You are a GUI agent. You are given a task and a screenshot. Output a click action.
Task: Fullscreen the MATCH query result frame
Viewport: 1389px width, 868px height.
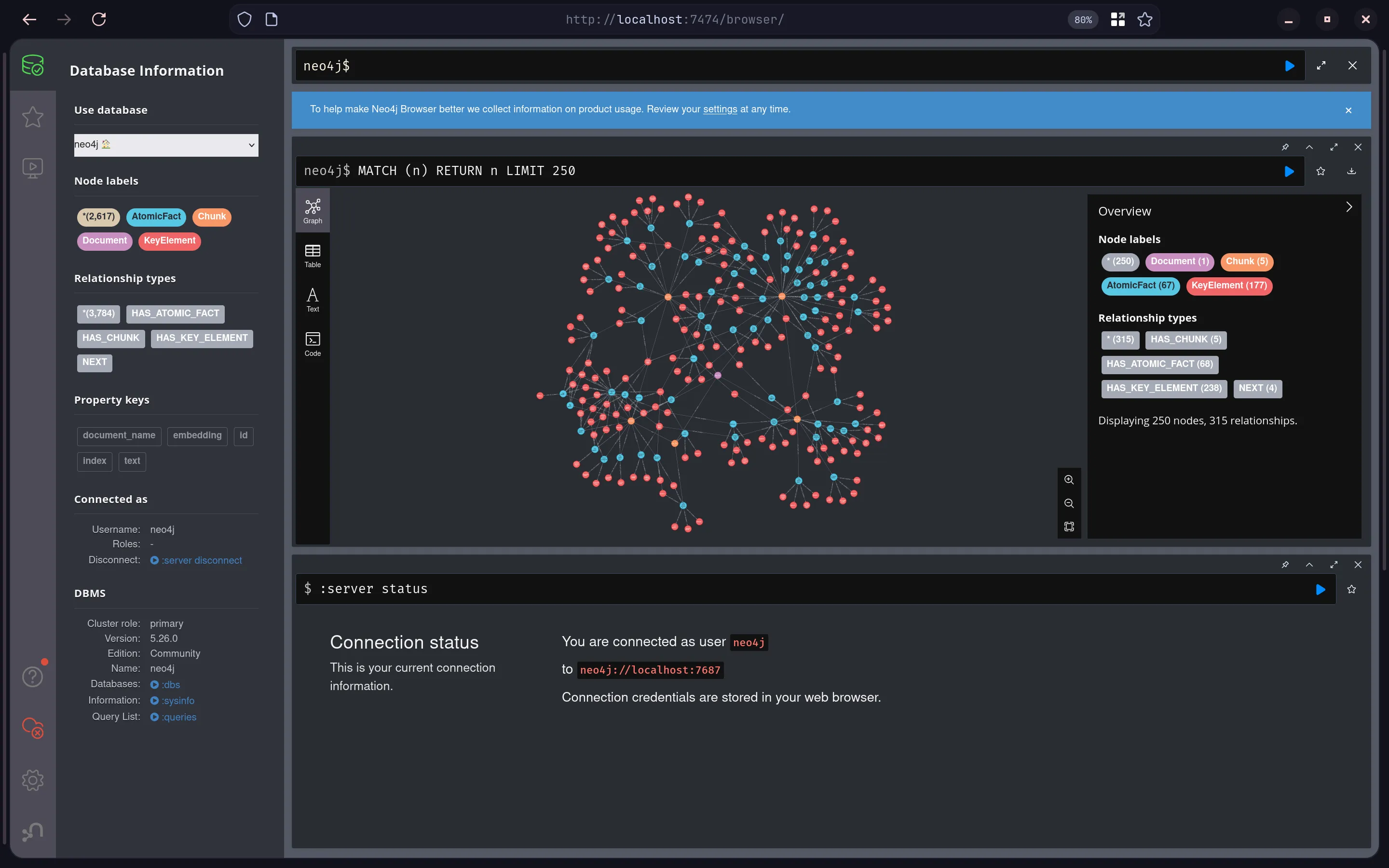tap(1334, 147)
